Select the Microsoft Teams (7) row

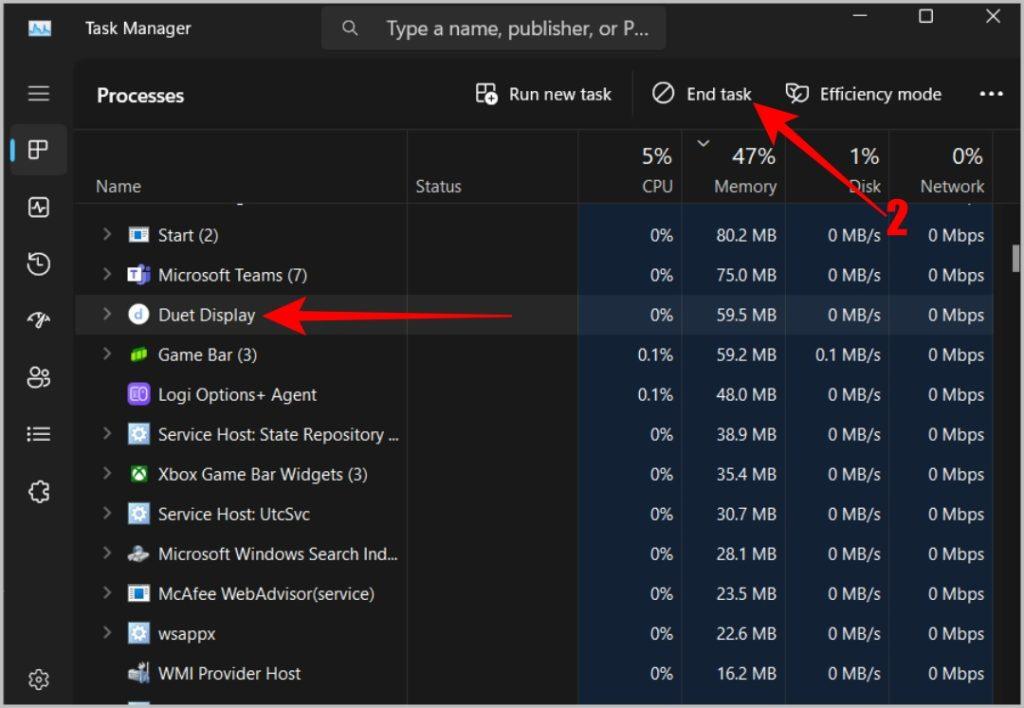[534, 275]
